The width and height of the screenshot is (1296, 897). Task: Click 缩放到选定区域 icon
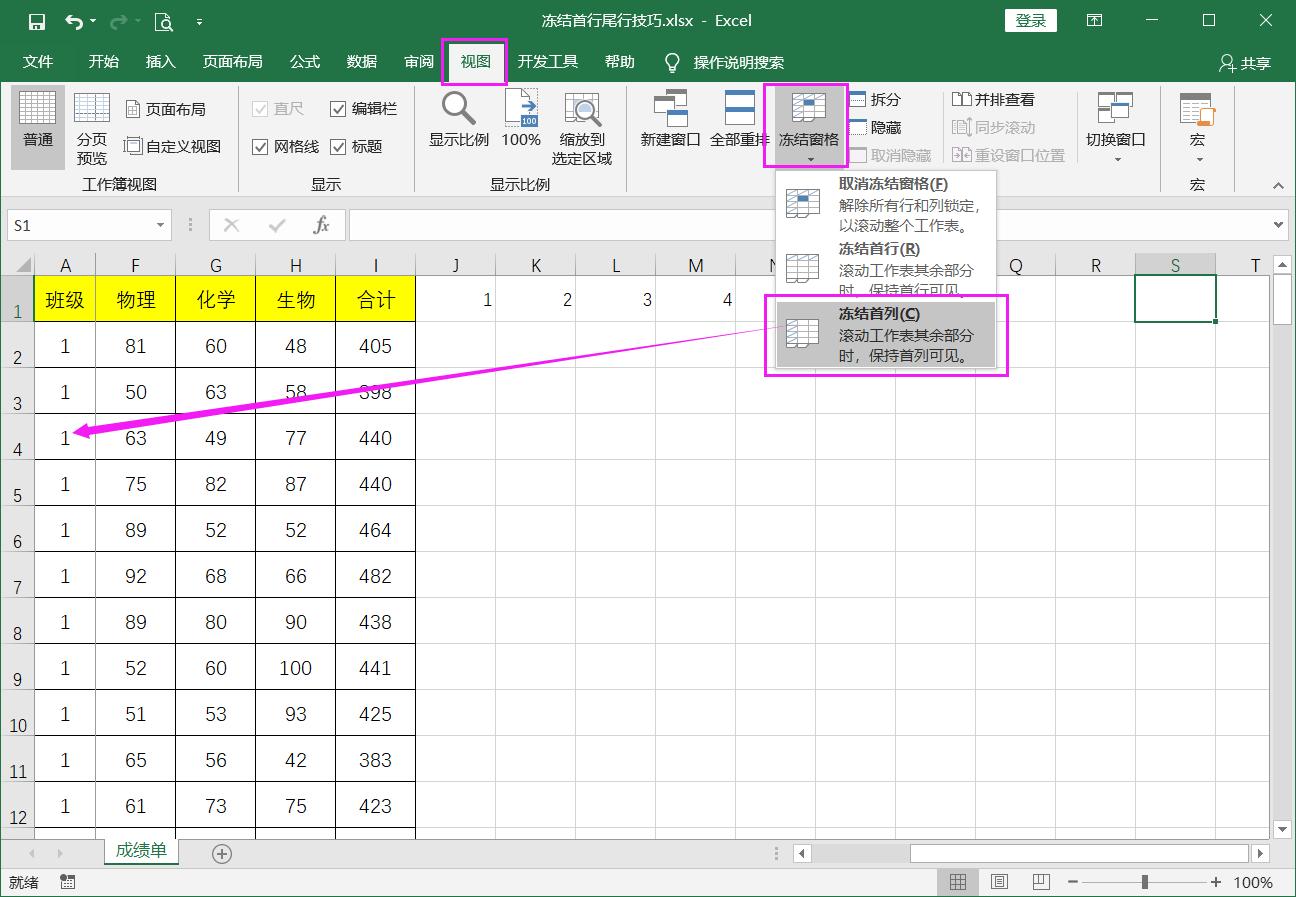[581, 122]
